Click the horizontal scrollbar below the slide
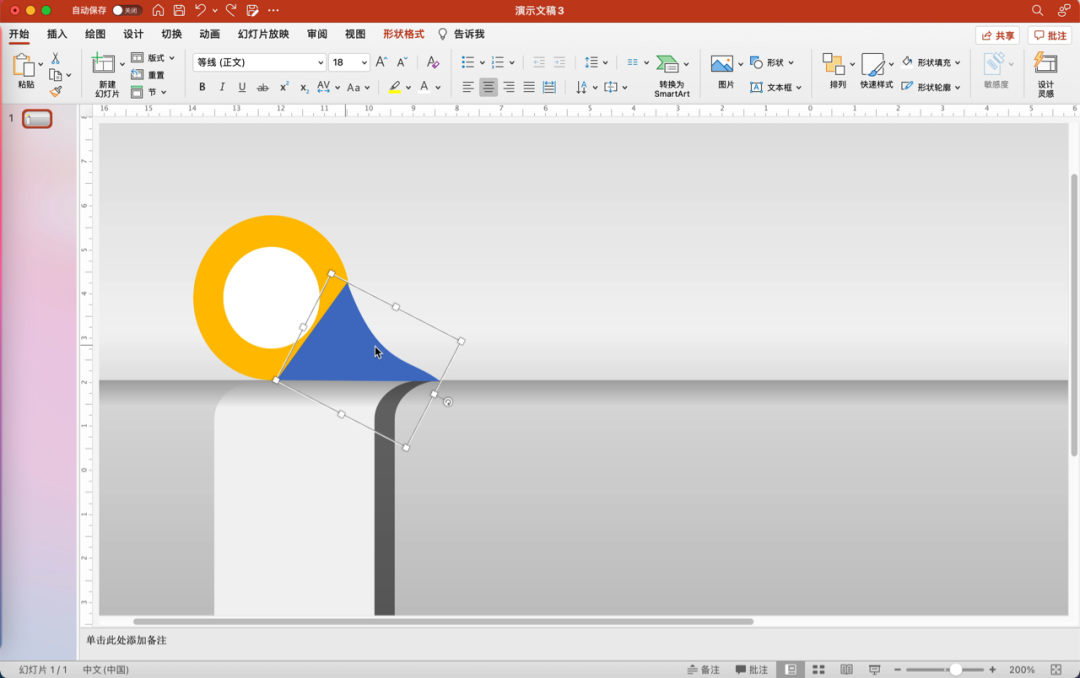 (x=443, y=622)
